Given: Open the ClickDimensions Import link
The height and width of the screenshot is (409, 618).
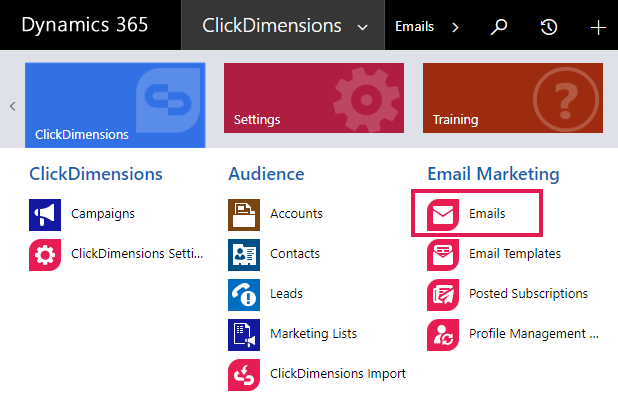Looking at the screenshot, I should coord(338,373).
